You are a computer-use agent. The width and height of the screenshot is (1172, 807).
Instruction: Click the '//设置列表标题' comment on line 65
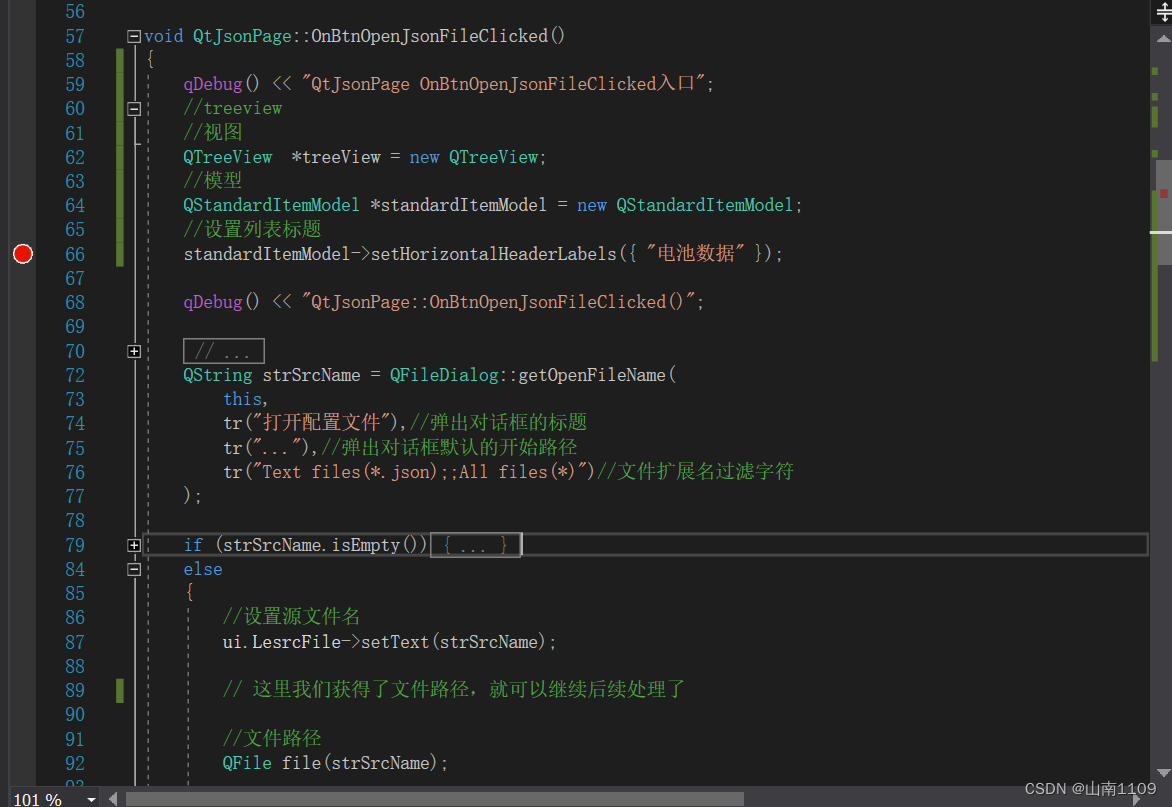coord(253,229)
